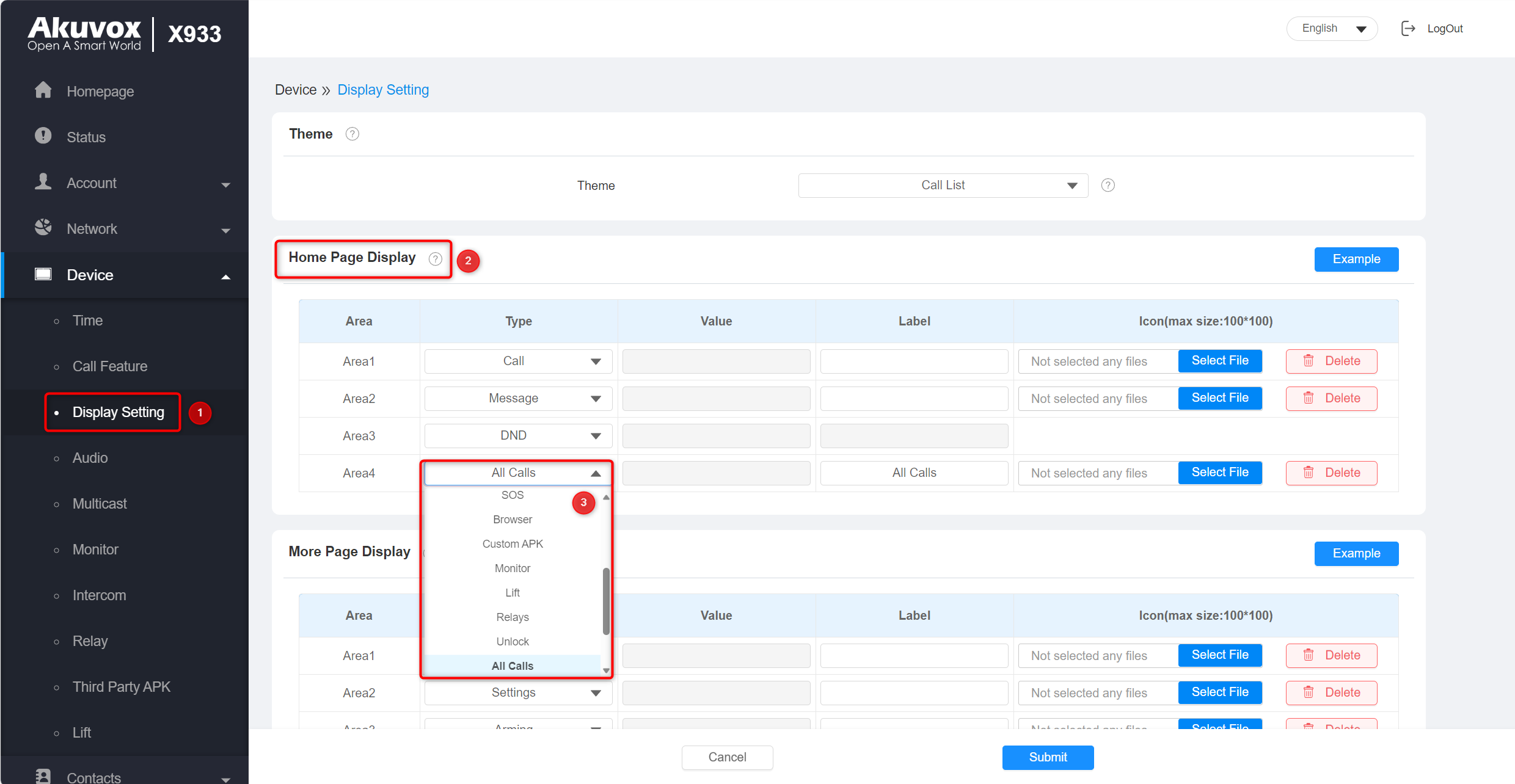Open Intercom in sidebar

point(99,595)
